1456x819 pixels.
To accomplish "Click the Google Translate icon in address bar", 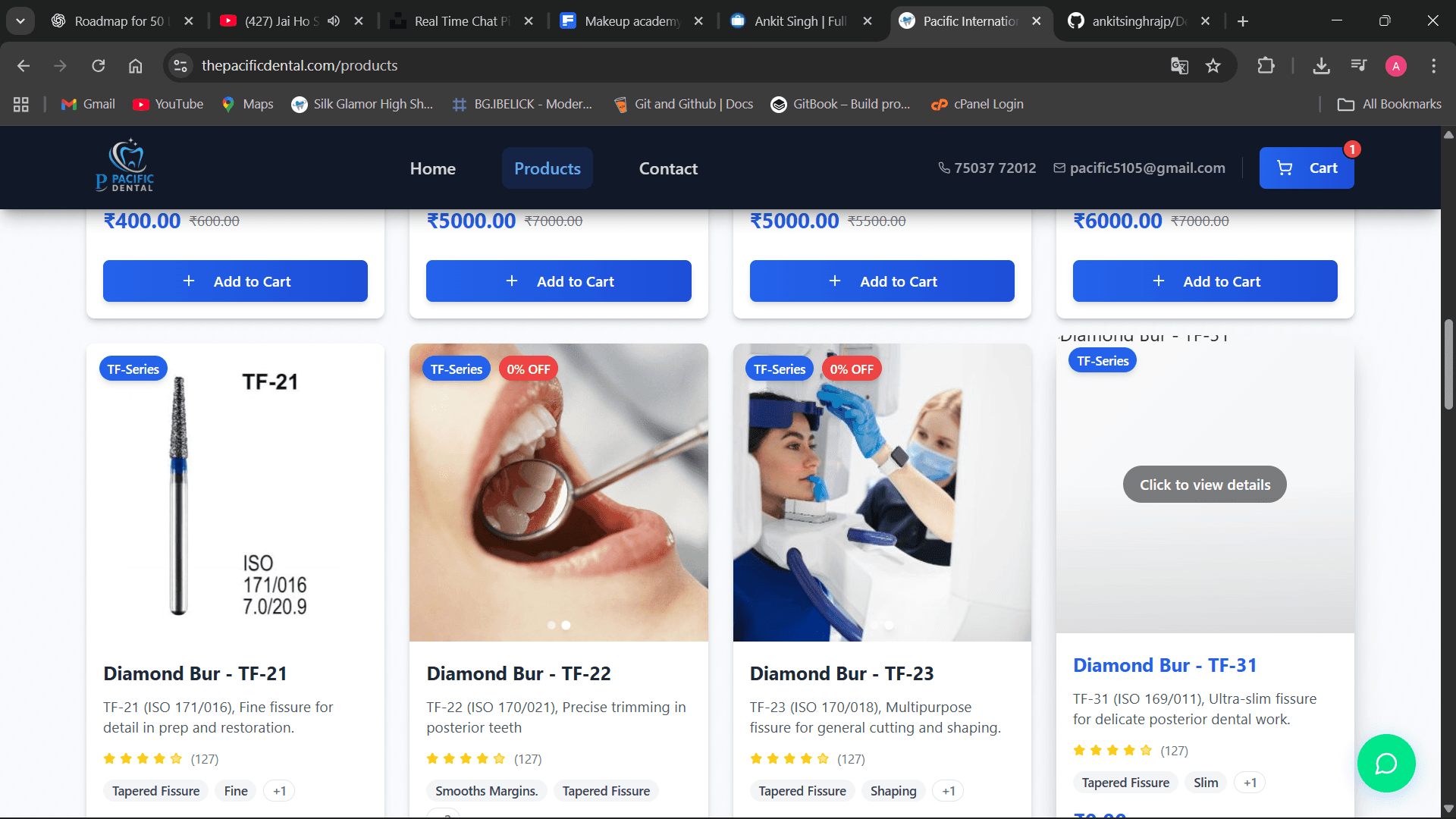I will point(1178,66).
